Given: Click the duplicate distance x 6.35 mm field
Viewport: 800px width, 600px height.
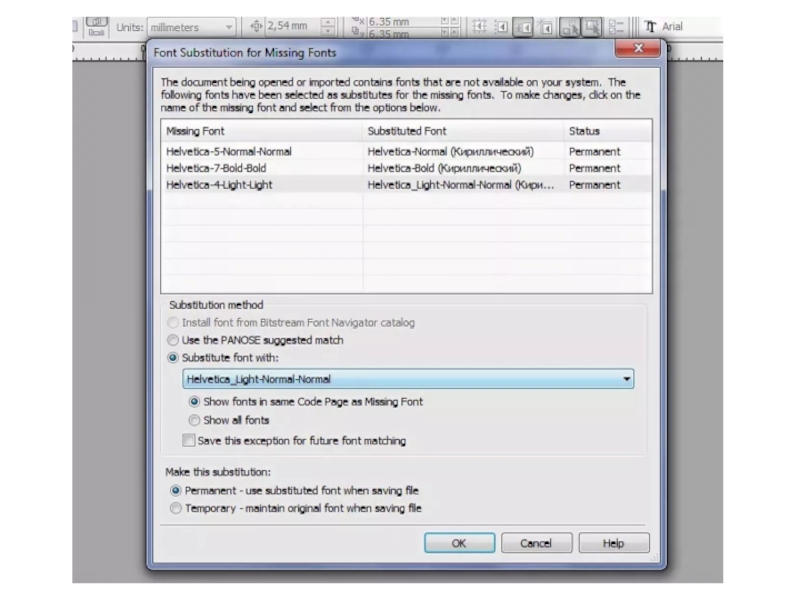Looking at the screenshot, I should [403, 22].
